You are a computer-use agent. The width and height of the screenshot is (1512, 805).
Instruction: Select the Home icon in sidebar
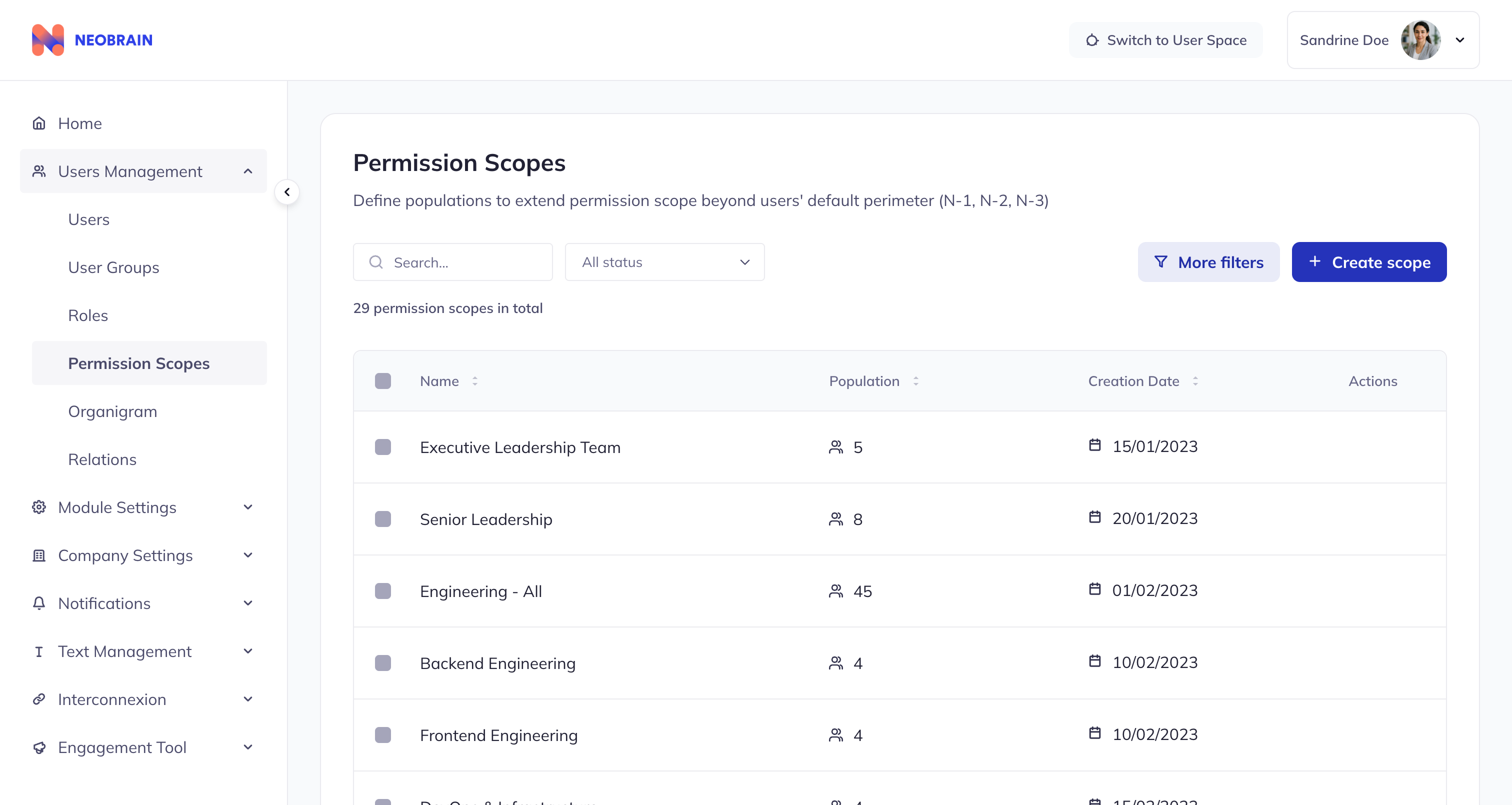38,122
